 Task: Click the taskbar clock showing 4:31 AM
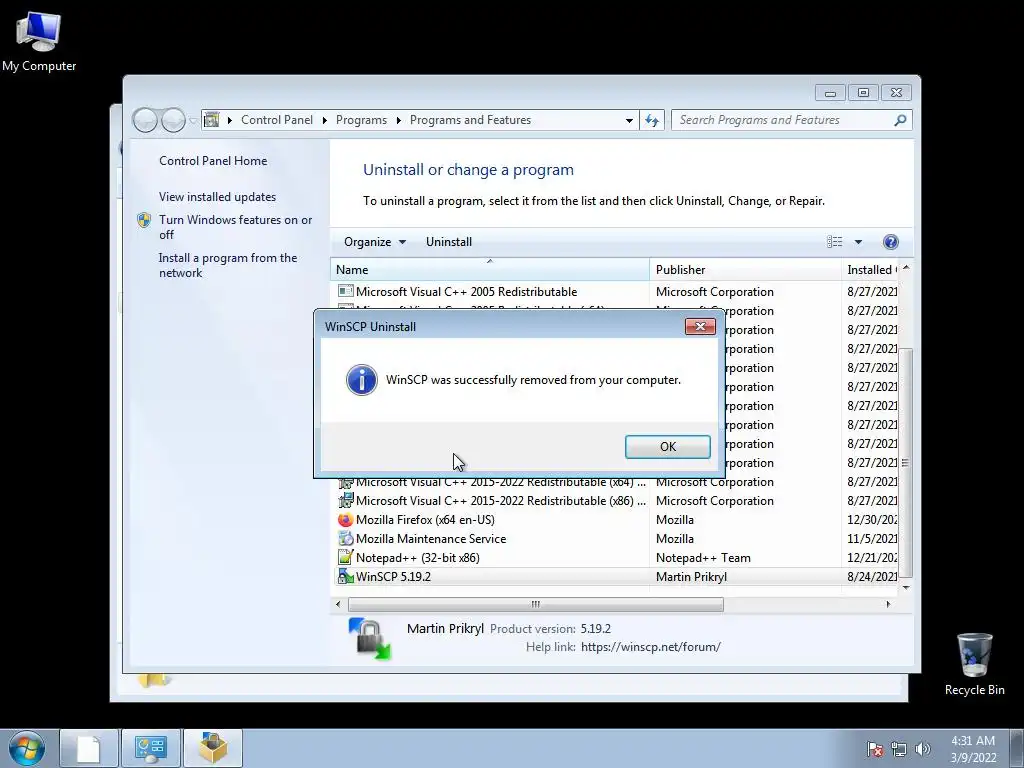[x=973, y=749]
